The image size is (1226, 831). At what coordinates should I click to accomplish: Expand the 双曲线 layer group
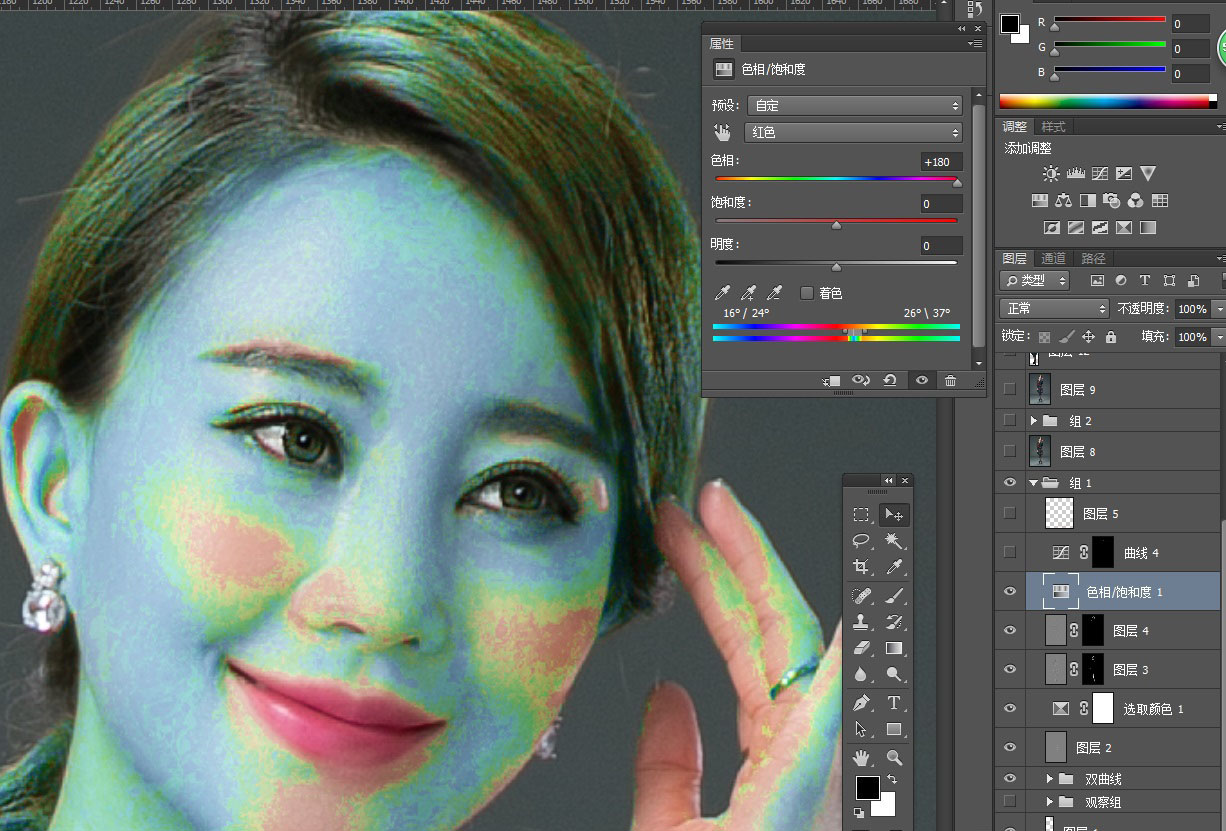(1049, 779)
